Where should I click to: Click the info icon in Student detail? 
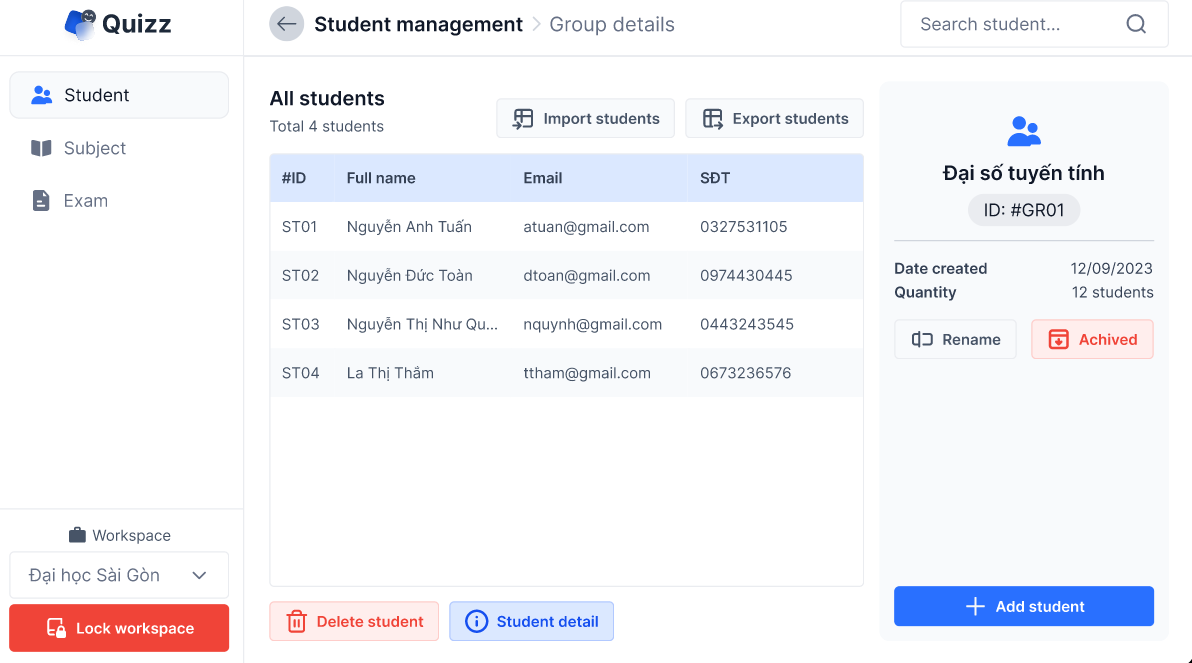[477, 621]
